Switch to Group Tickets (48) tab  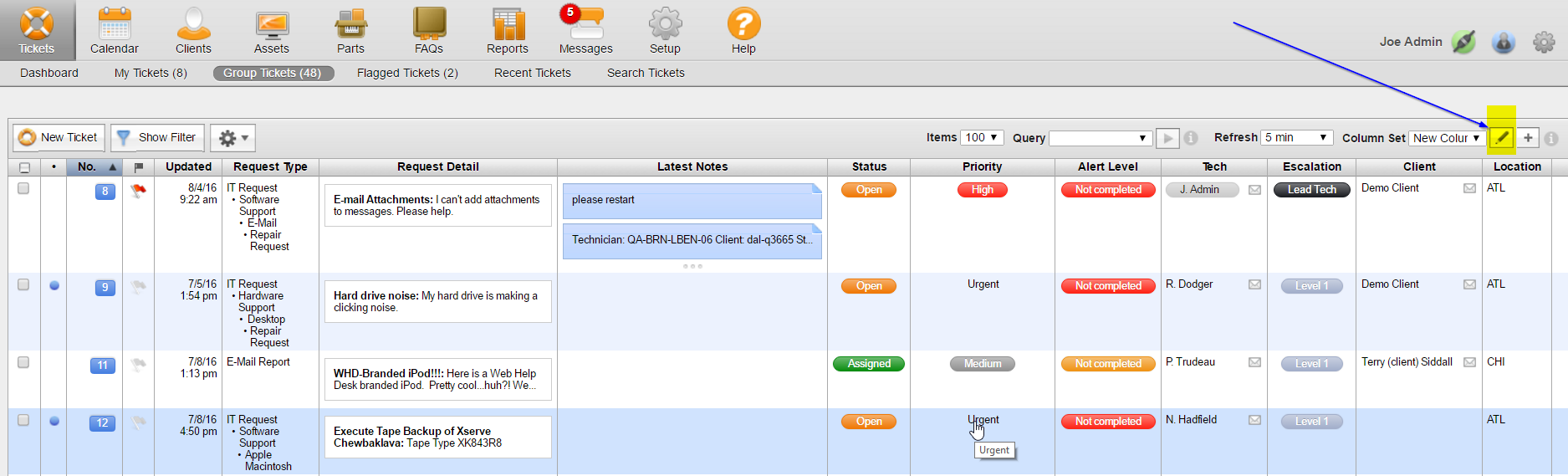pos(273,73)
